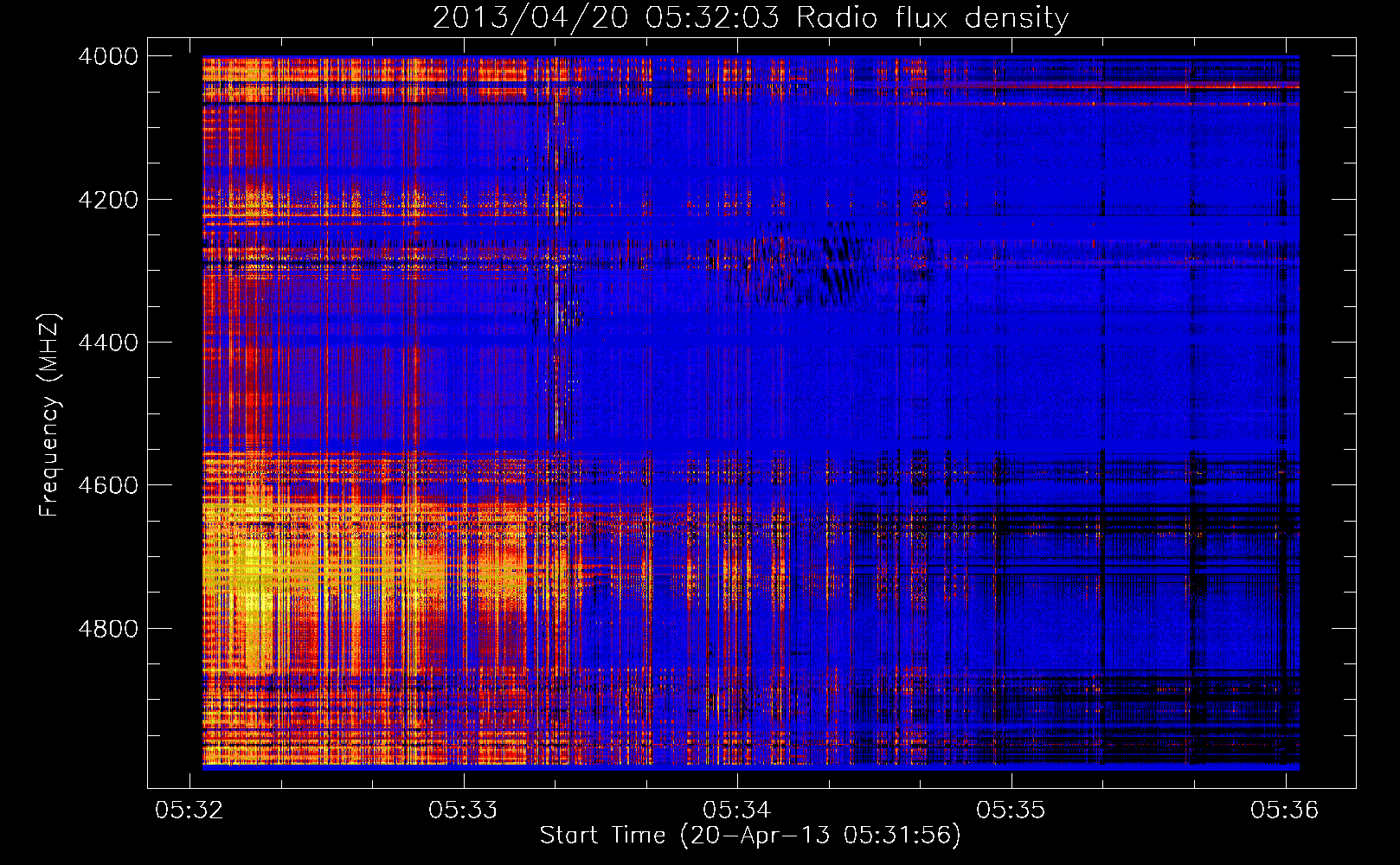The image size is (1400, 865).
Task: Click the 05:36 time tick label
Action: click(1284, 810)
